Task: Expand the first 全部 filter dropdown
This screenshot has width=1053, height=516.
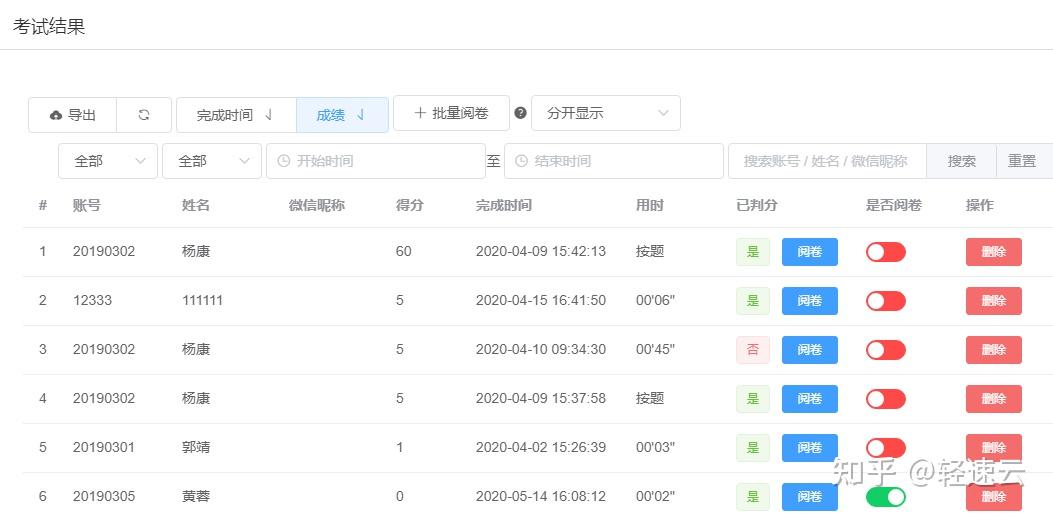Action: 107,161
